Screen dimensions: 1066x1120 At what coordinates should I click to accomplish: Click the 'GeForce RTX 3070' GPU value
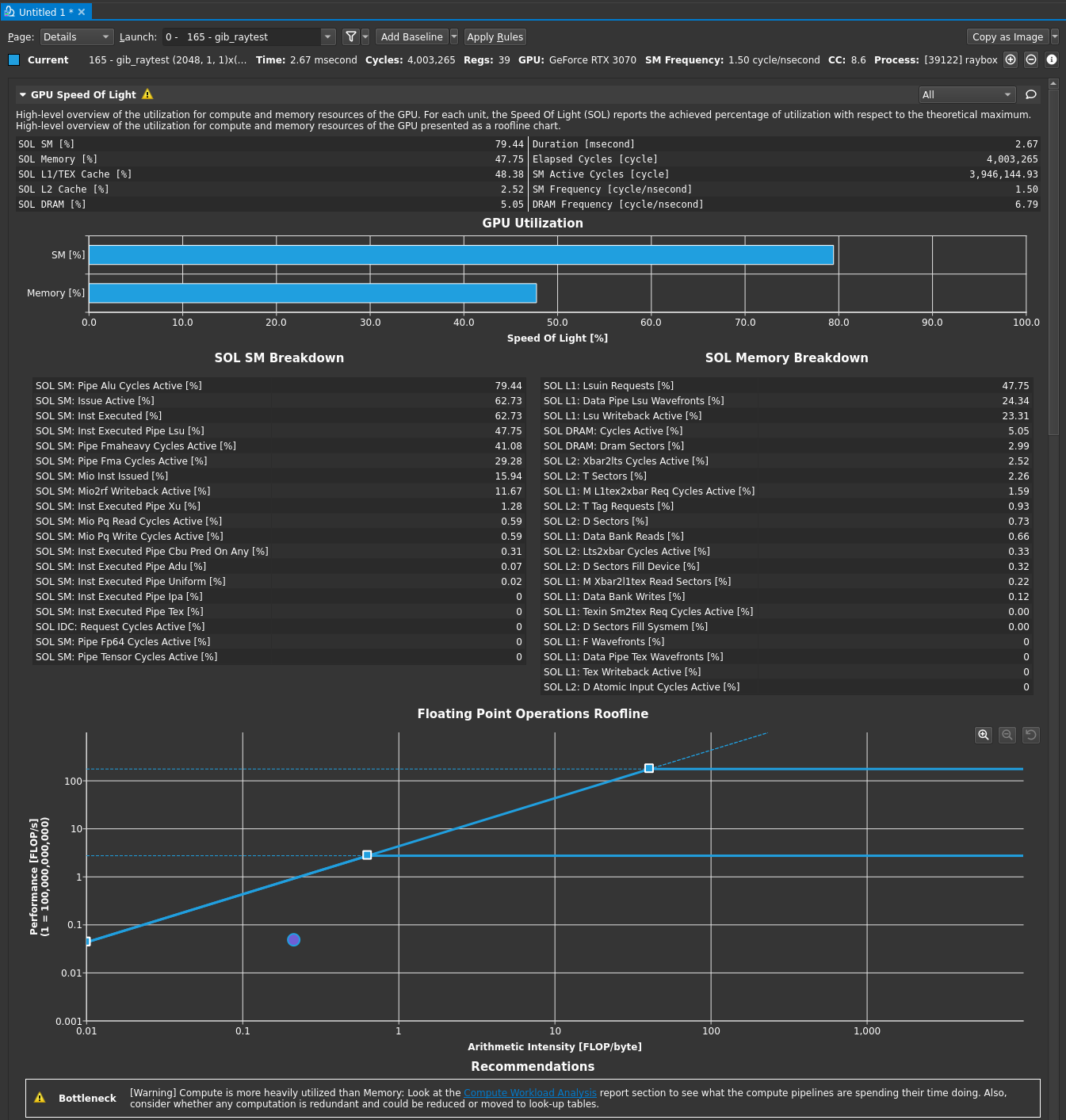(593, 59)
